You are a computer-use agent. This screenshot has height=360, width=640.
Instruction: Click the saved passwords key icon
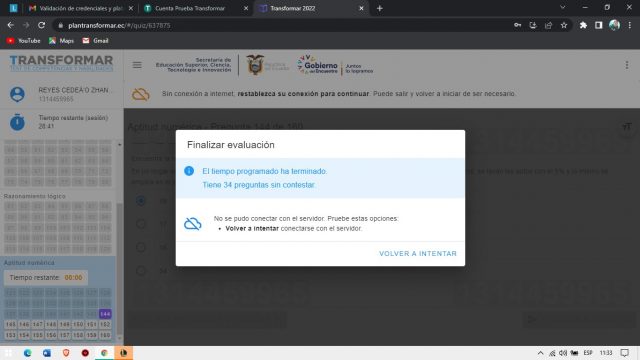point(517,25)
